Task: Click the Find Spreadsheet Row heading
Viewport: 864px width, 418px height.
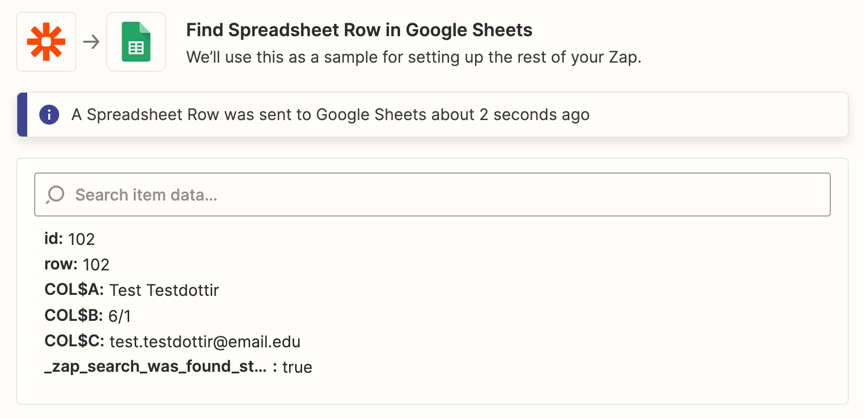Action: coord(359,30)
